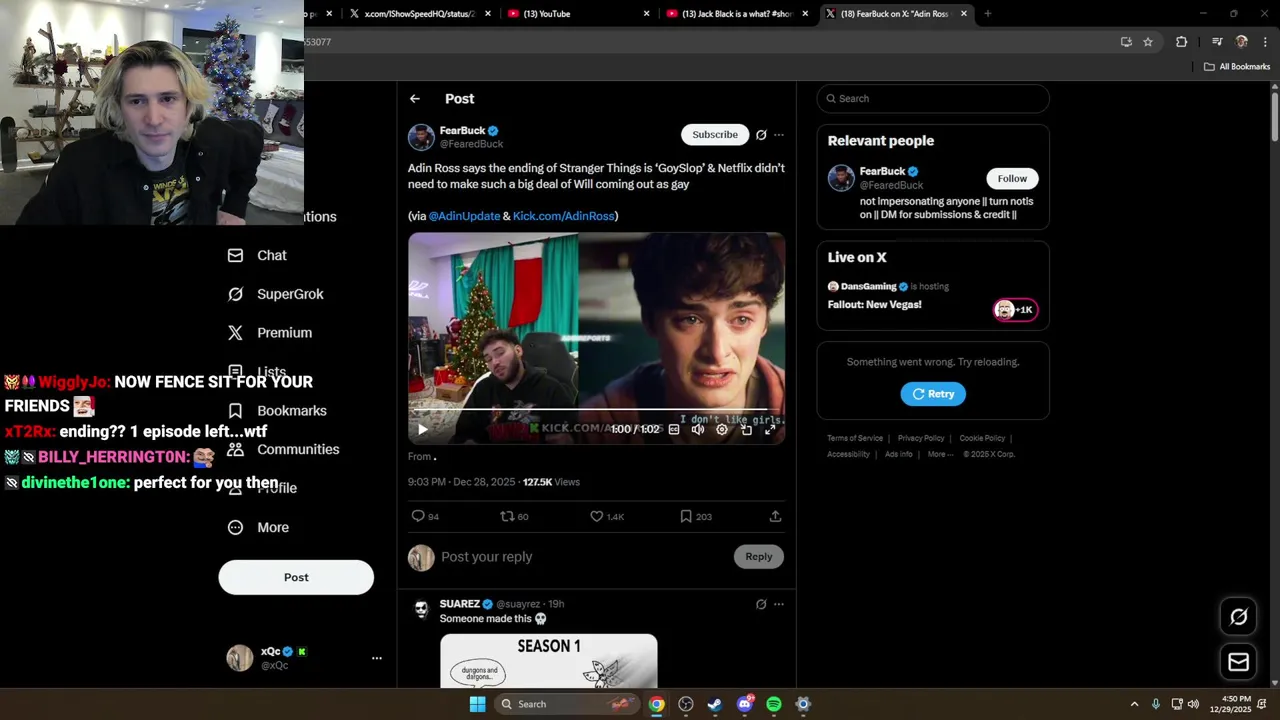Screen dimensions: 1280x720
Task: Open Chrome extensions puzzle icon
Action: coord(1182,42)
